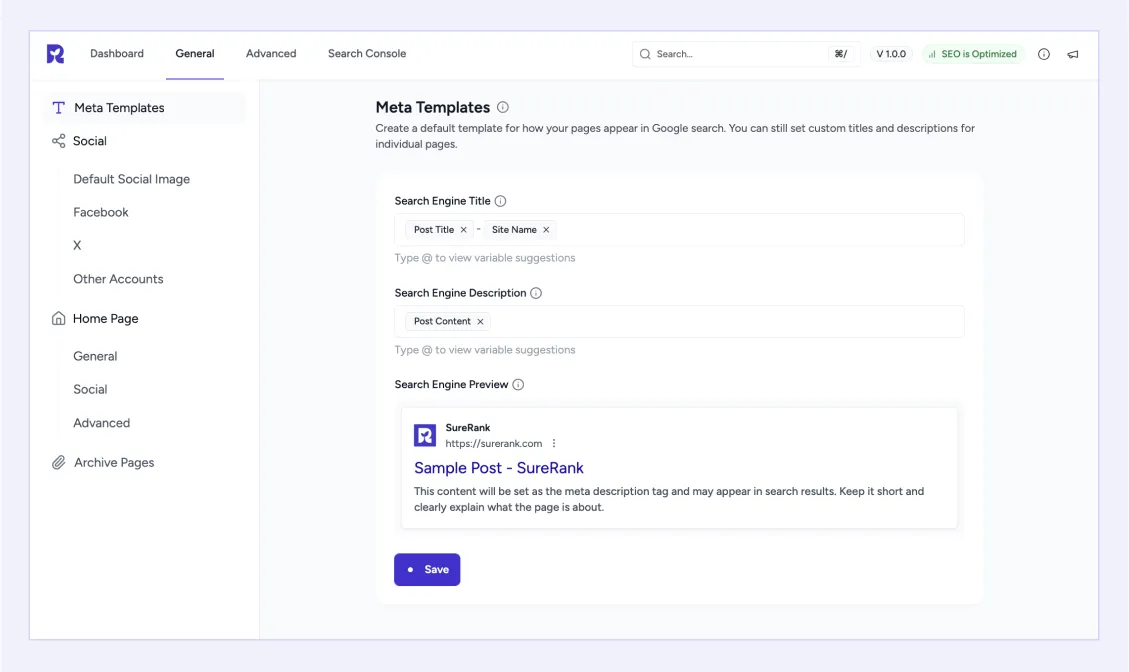The width and height of the screenshot is (1129, 672).
Task: Click the SEO is Optimized status badge
Action: (973, 54)
